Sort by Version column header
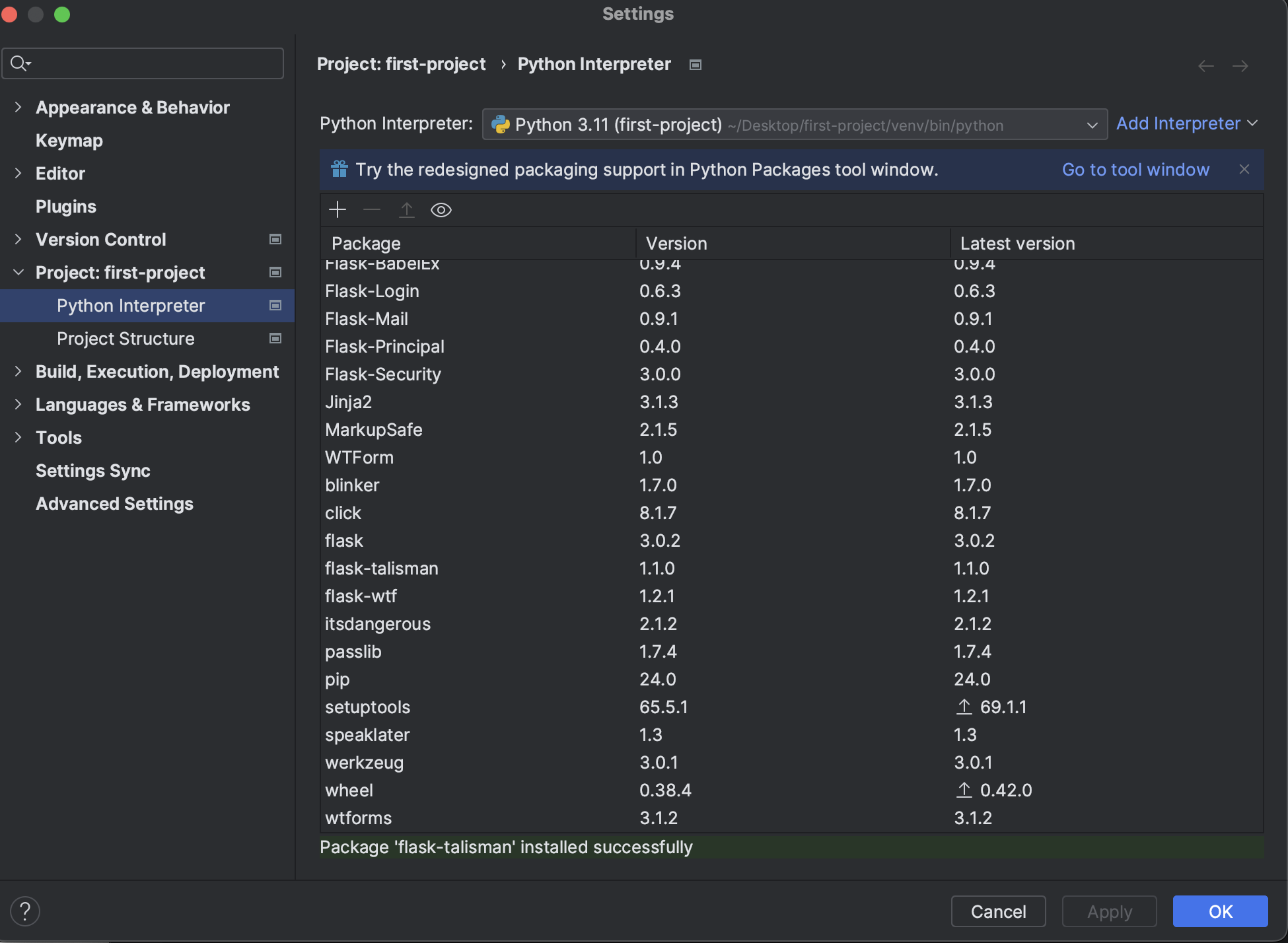The image size is (1288, 943). click(x=793, y=243)
